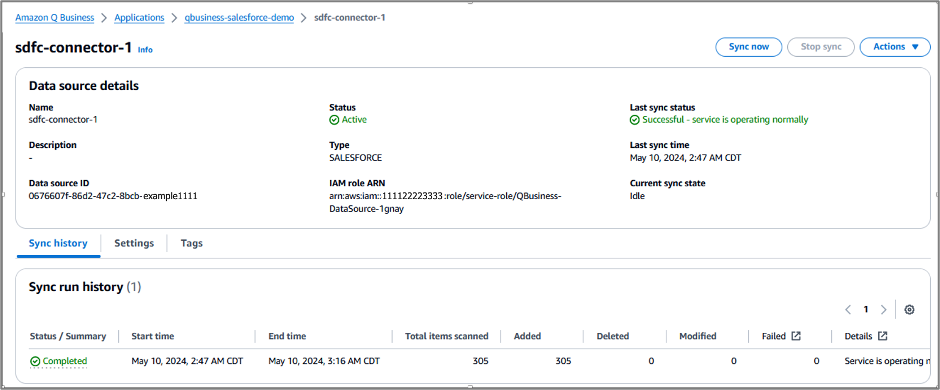Click the Active status check icon
Screen dimensions: 940x390
tap(334, 120)
